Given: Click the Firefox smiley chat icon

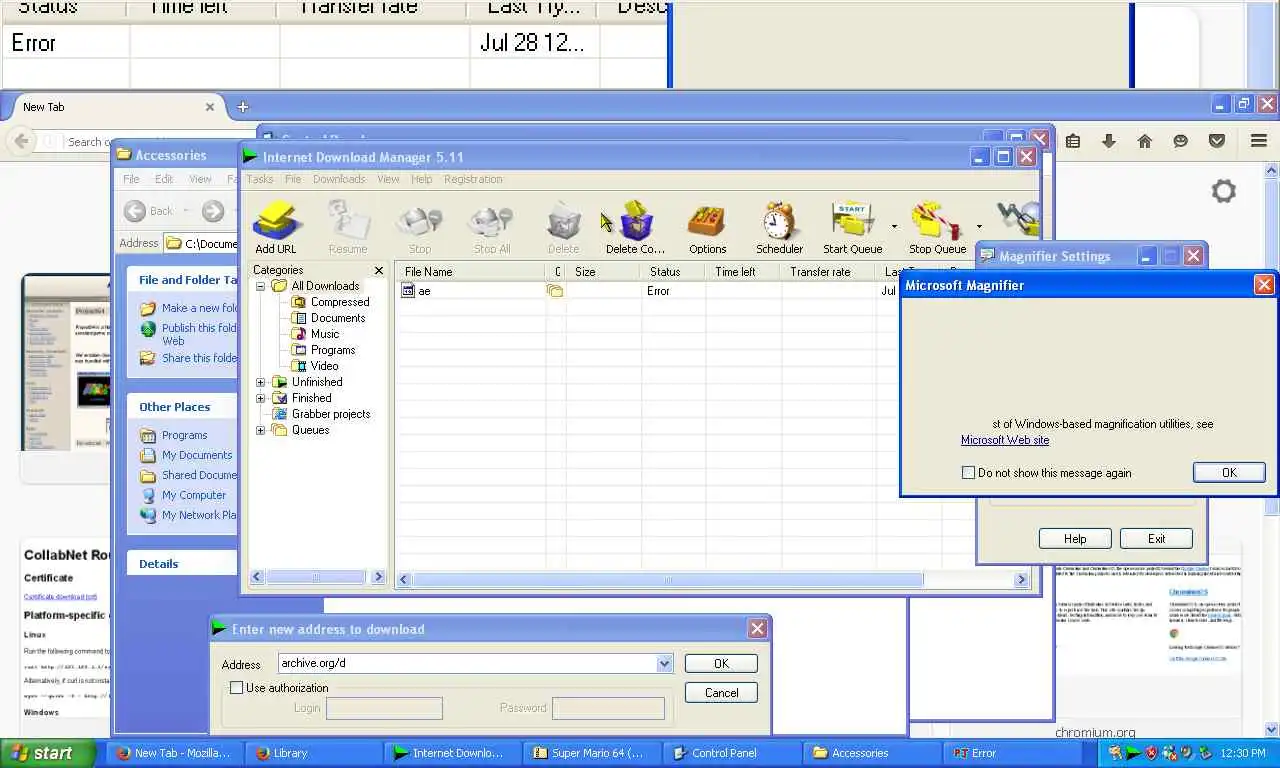Looking at the screenshot, I should pos(1181,141).
